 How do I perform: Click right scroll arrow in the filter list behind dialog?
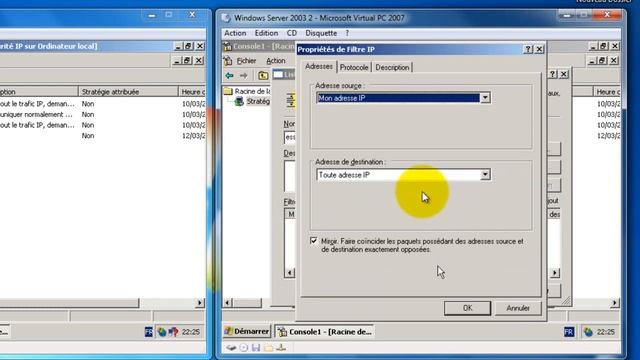click(x=555, y=273)
